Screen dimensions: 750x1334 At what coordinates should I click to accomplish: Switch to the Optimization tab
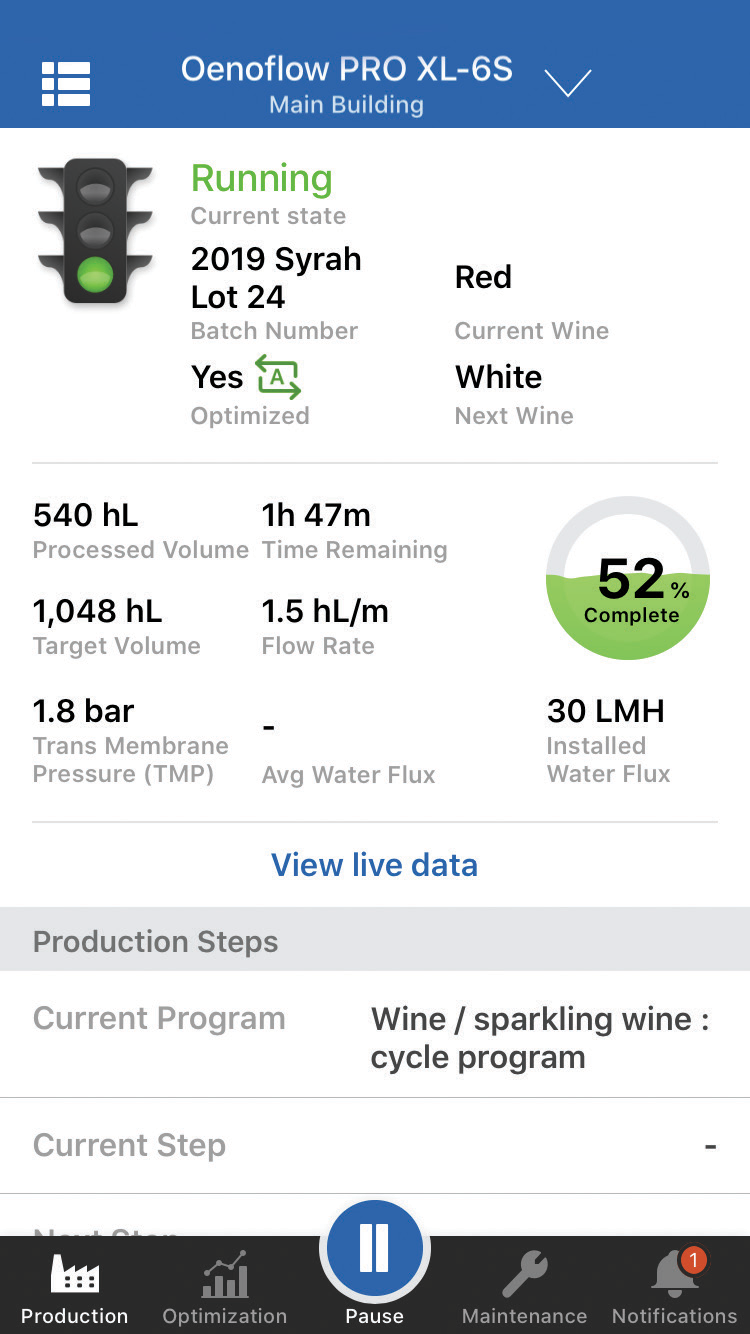pyautogui.click(x=225, y=1288)
